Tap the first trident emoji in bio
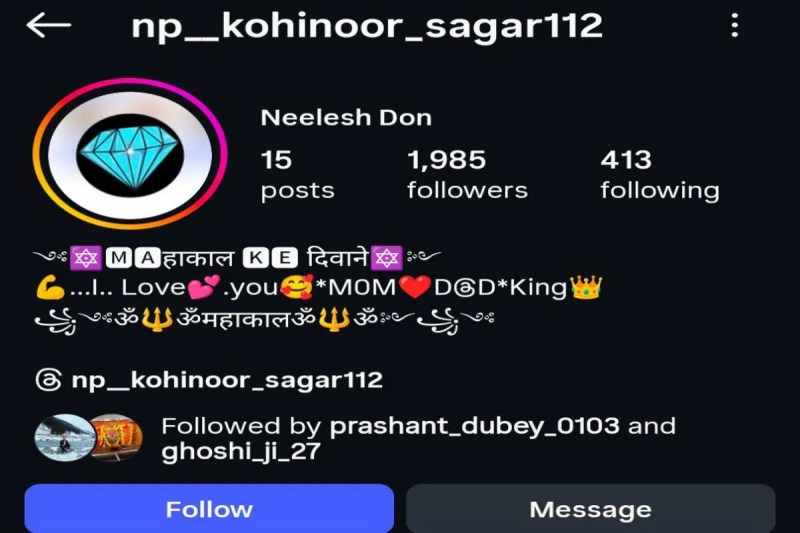This screenshot has width=800, height=533. click(x=157, y=319)
